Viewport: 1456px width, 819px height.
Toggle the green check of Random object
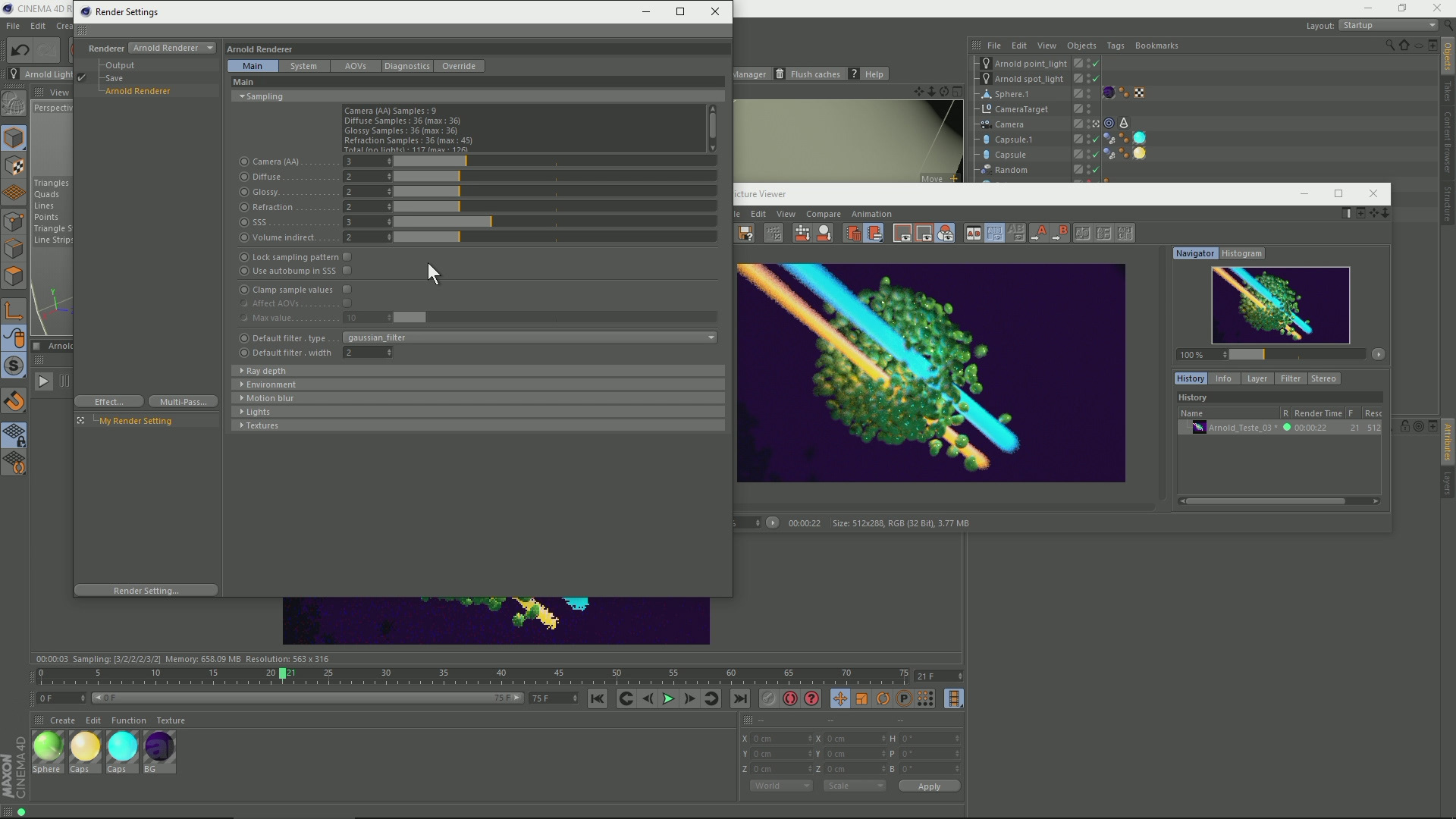[1095, 170]
